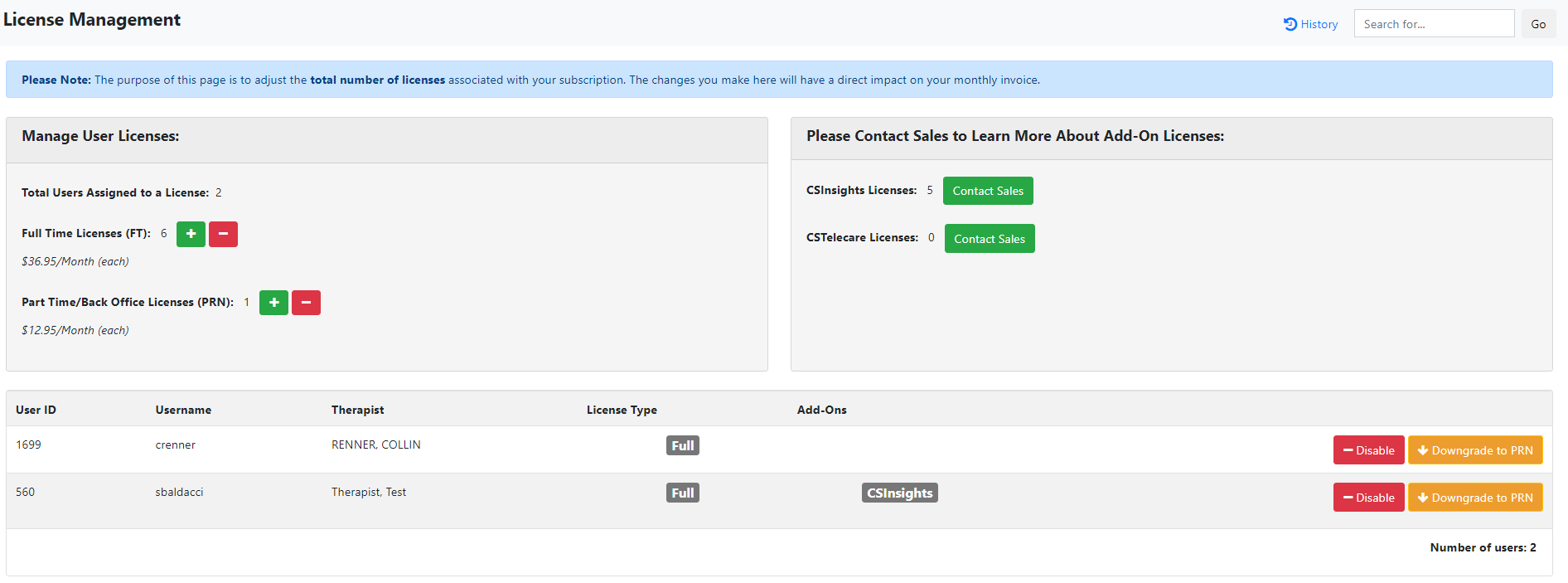This screenshot has height=583, width=1568.
Task: Decrease Part Time/Back Office PRN licenses
Action: [306, 303]
